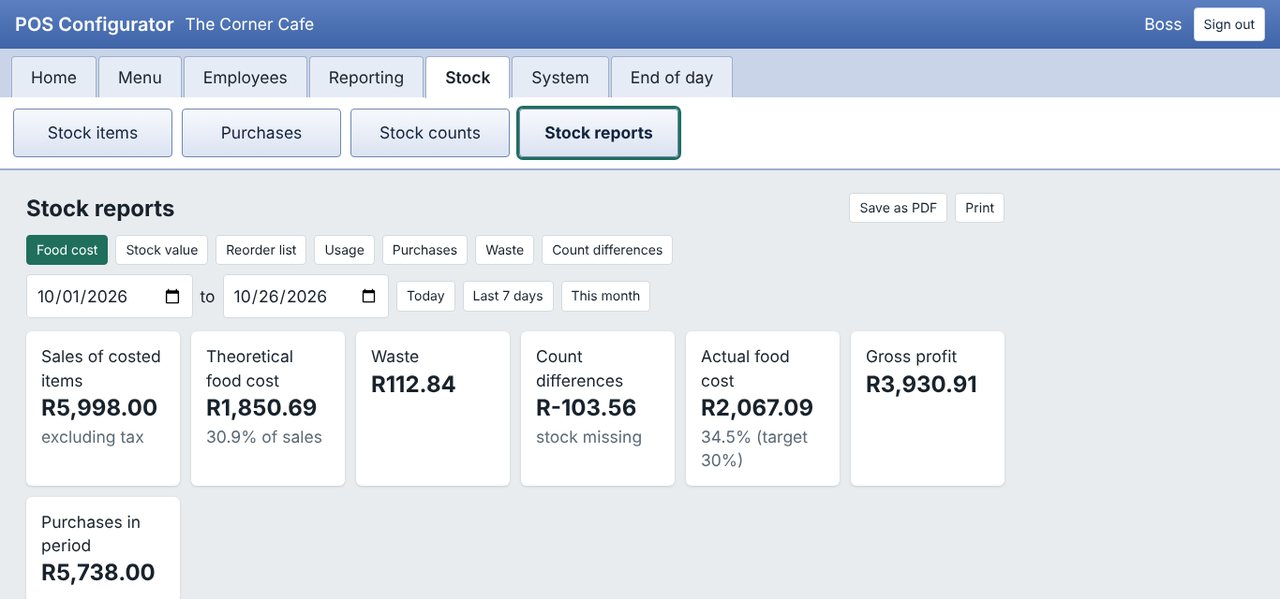Image resolution: width=1280 pixels, height=599 pixels.
Task: Show the Purchases report filter
Action: coord(424,250)
